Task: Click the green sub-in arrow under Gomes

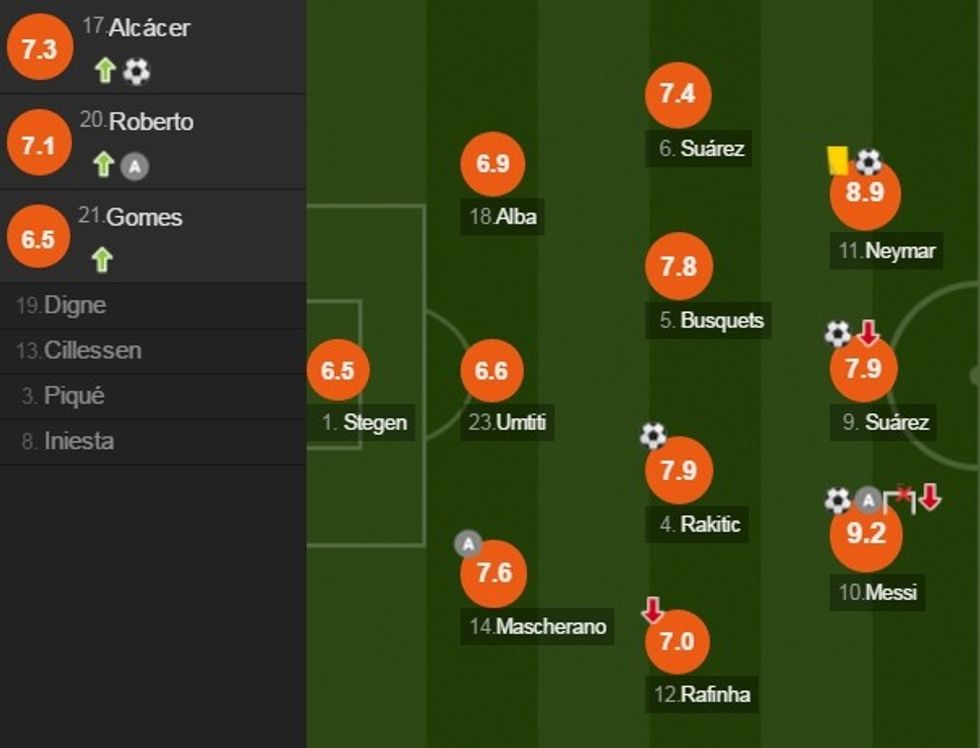Action: point(102,261)
